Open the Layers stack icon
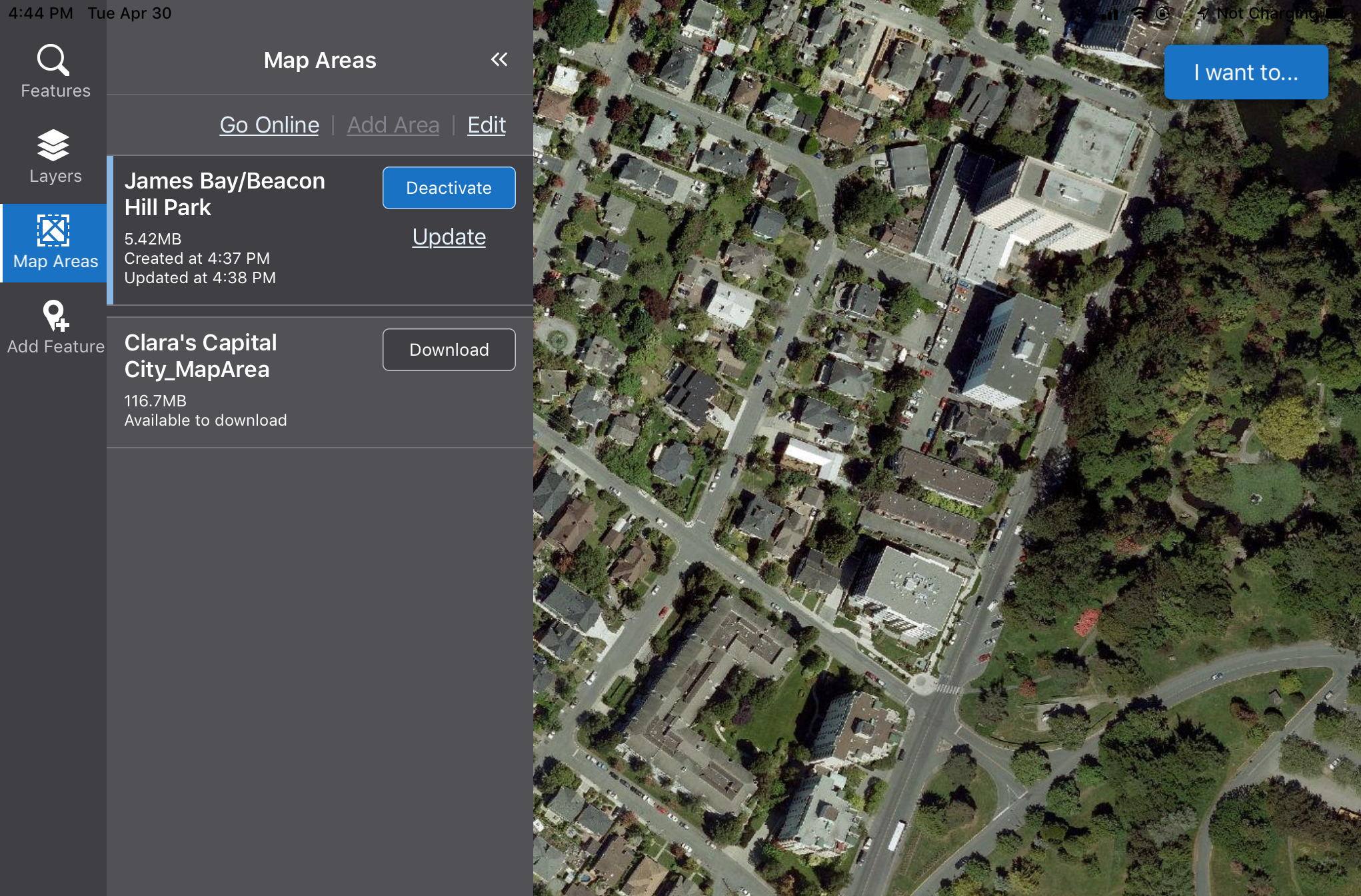Viewport: 1361px width, 896px height. [x=53, y=145]
